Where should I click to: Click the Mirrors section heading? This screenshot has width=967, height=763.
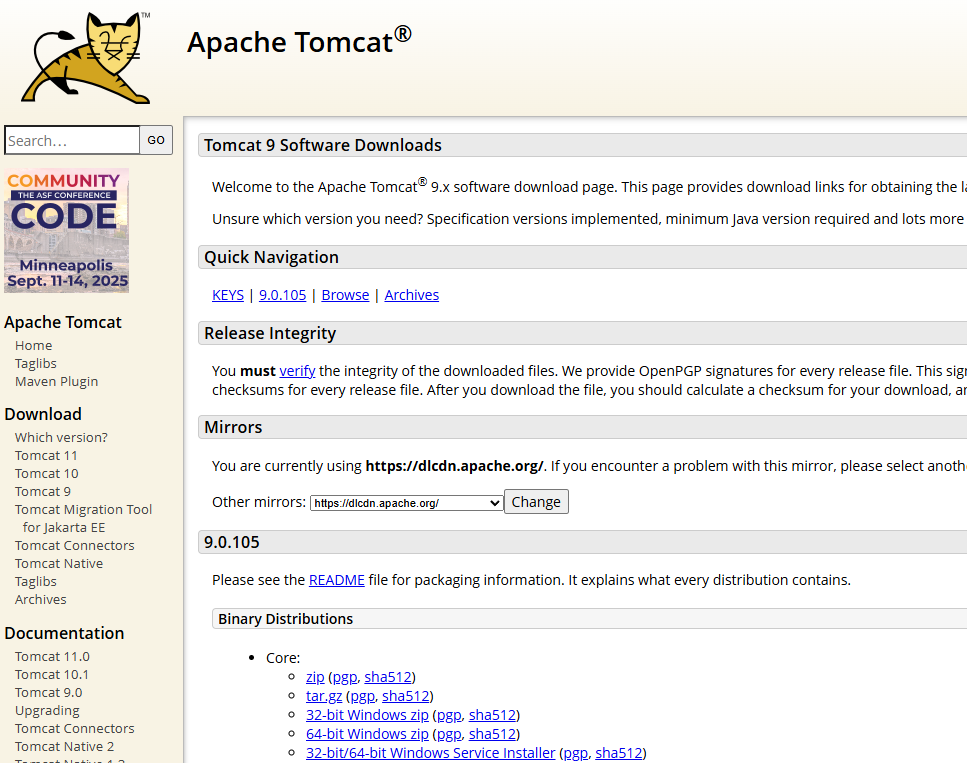[x=233, y=427]
